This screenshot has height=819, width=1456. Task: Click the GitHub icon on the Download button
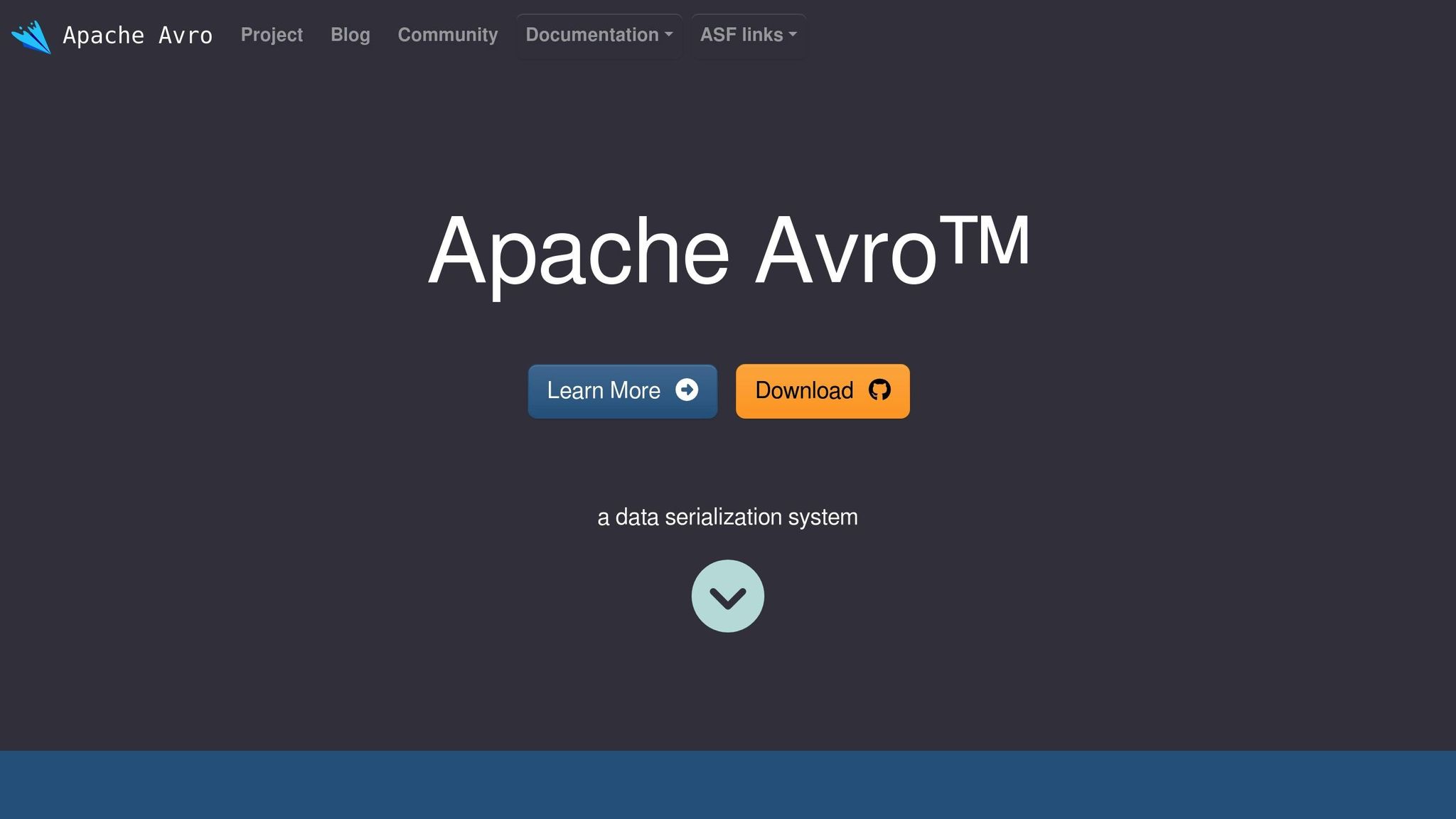point(880,390)
